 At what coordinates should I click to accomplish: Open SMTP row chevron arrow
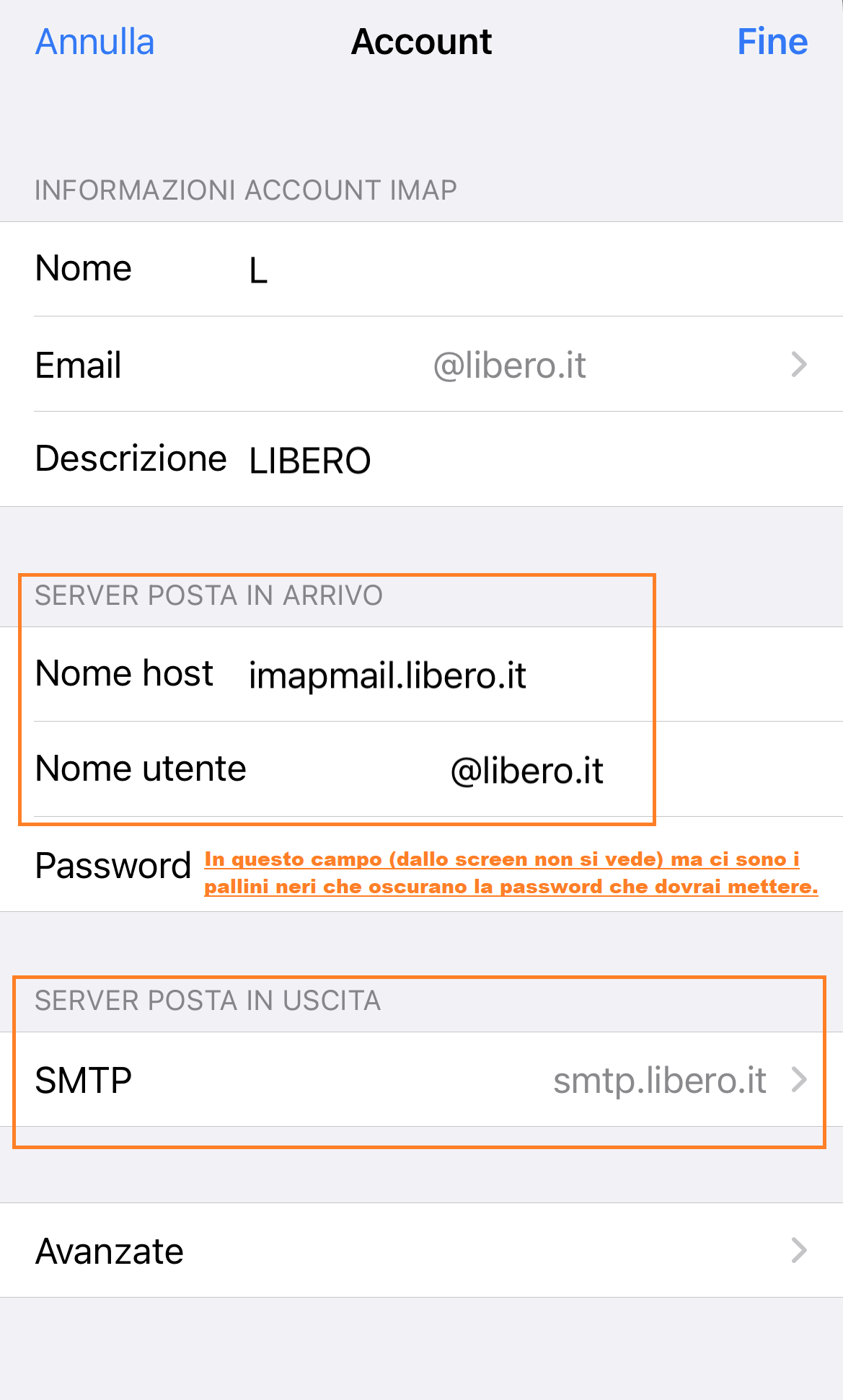[x=799, y=1080]
